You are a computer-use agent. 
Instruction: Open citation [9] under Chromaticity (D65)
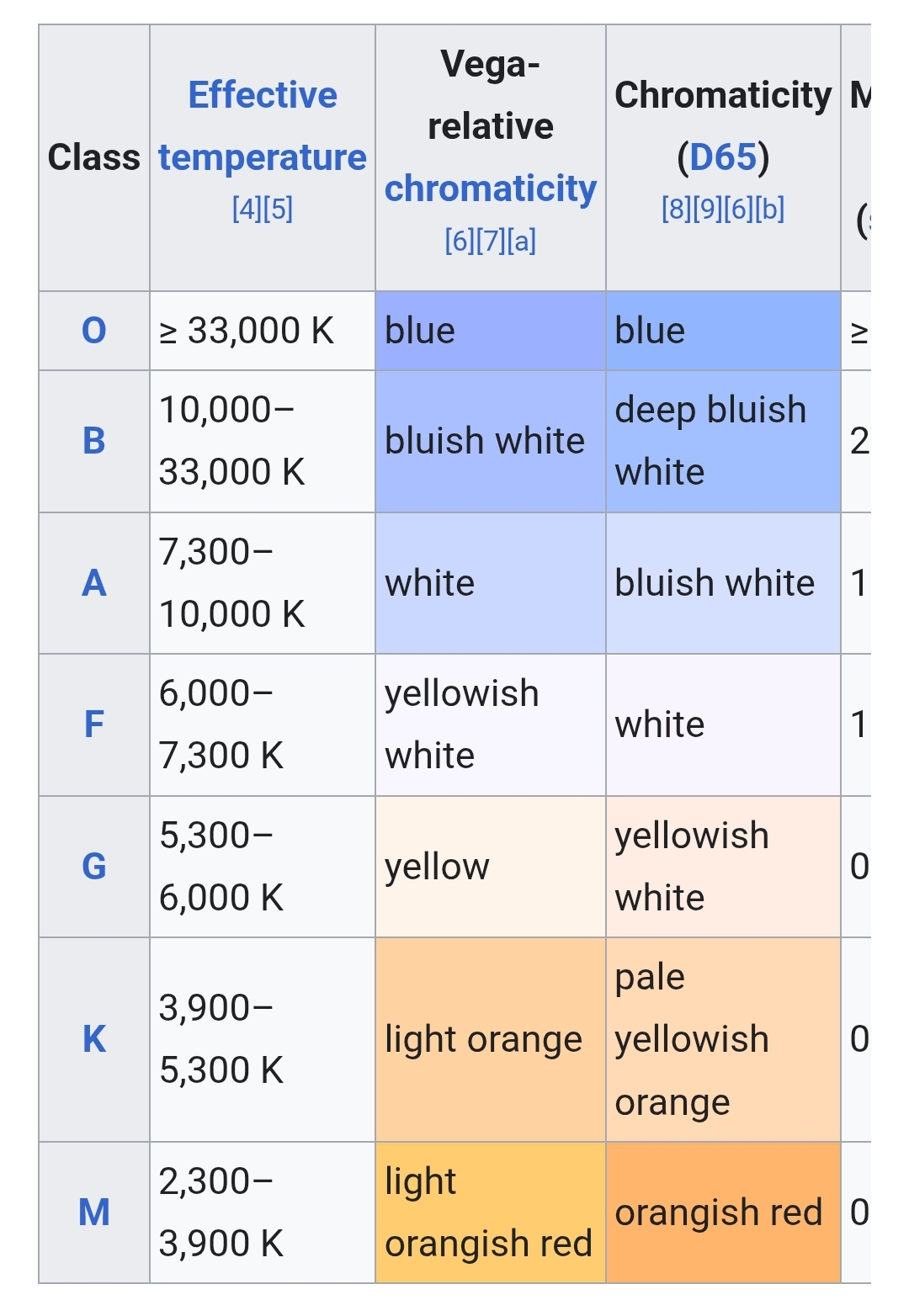708,208
